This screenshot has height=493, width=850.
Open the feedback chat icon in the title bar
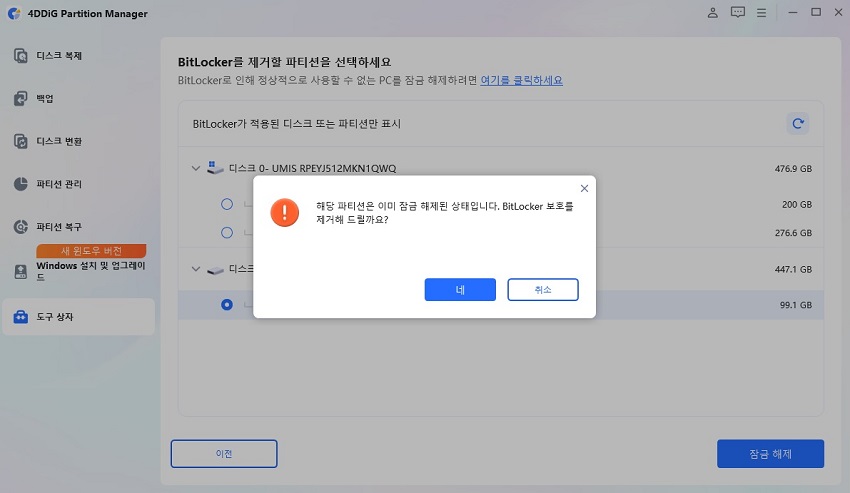click(x=737, y=12)
